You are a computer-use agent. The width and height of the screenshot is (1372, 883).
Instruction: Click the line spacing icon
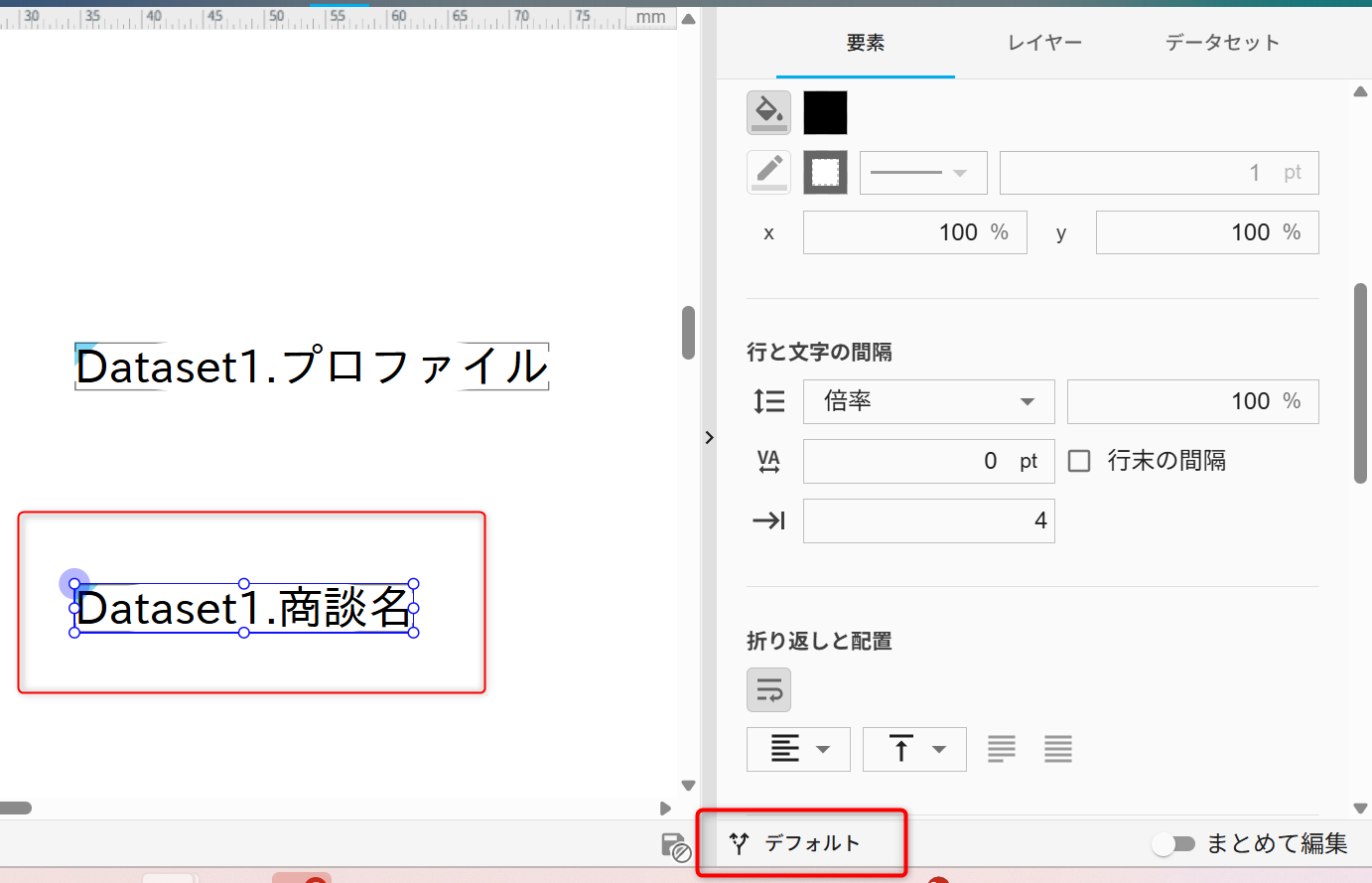pyautogui.click(x=769, y=401)
